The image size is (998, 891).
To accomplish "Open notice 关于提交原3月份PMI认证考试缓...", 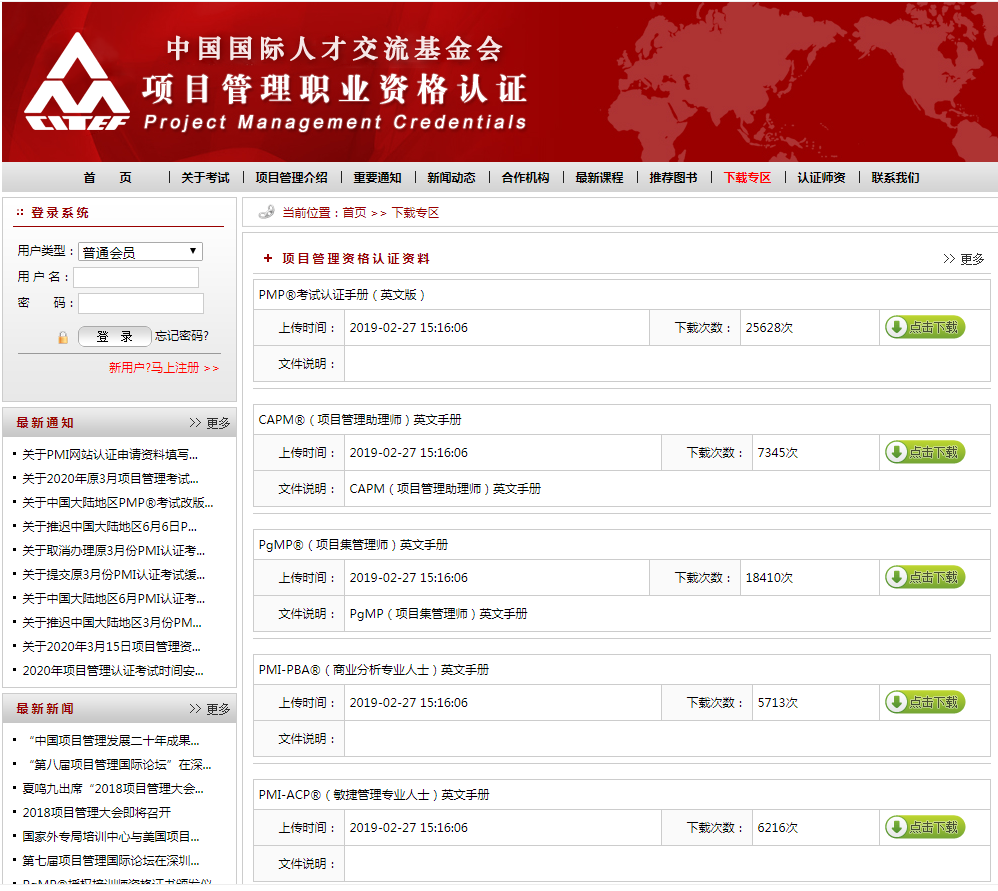I will [x=114, y=575].
